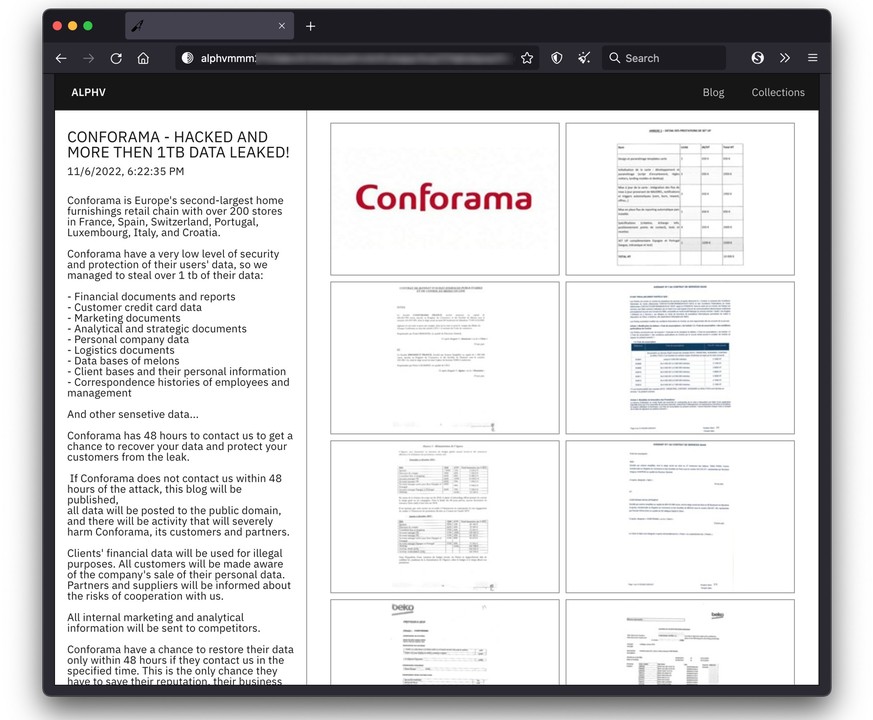The height and width of the screenshot is (720, 873).
Task: Bookmark this page with the star icon
Action: (527, 58)
